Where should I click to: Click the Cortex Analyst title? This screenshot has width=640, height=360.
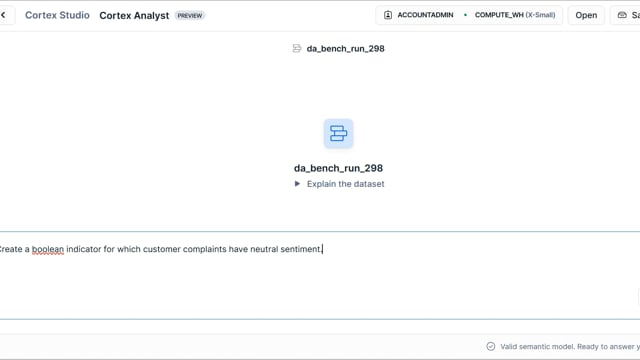click(134, 16)
